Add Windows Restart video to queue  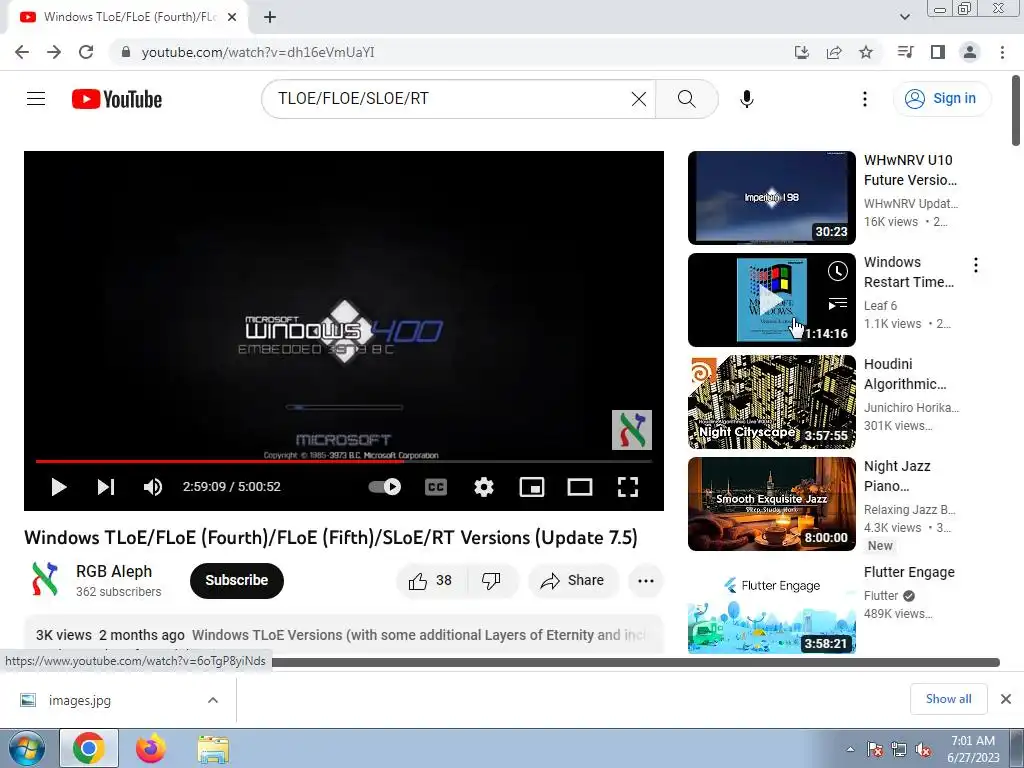click(x=838, y=304)
